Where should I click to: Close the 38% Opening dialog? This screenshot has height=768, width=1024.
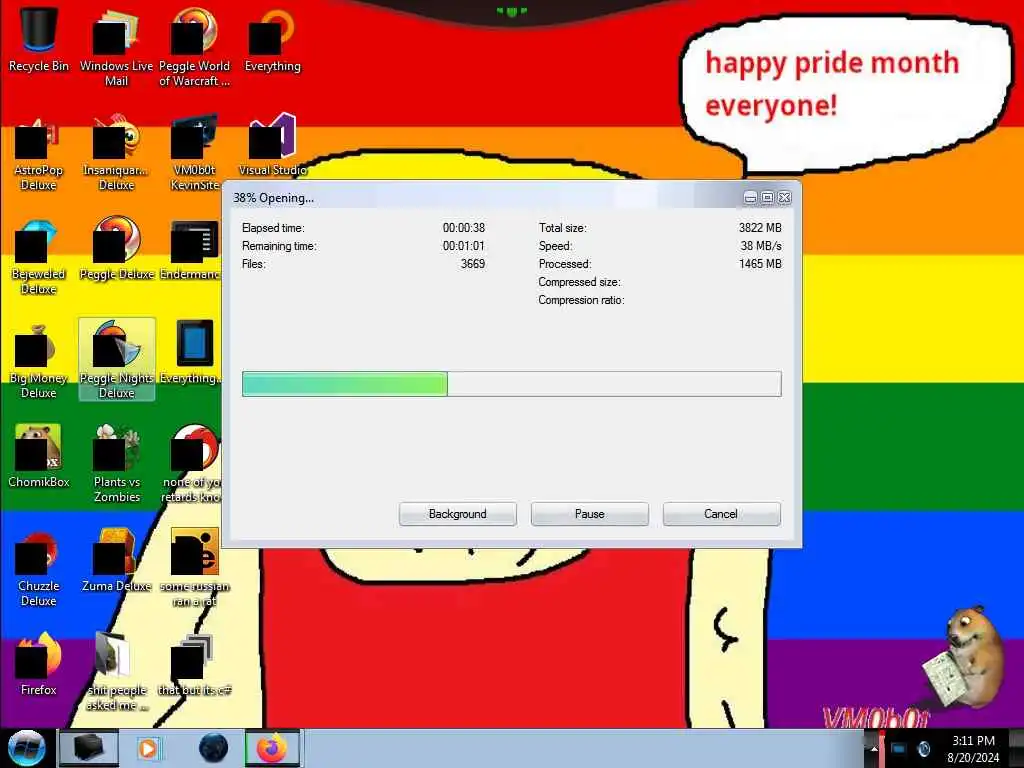tap(784, 197)
